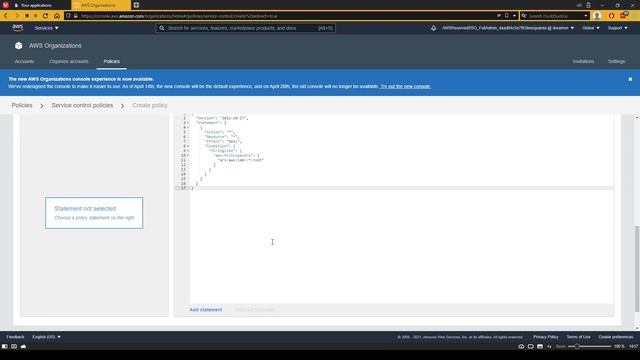Collapse the code fold on line 8
The height and width of the screenshot is (360, 640).
[x=188, y=146]
